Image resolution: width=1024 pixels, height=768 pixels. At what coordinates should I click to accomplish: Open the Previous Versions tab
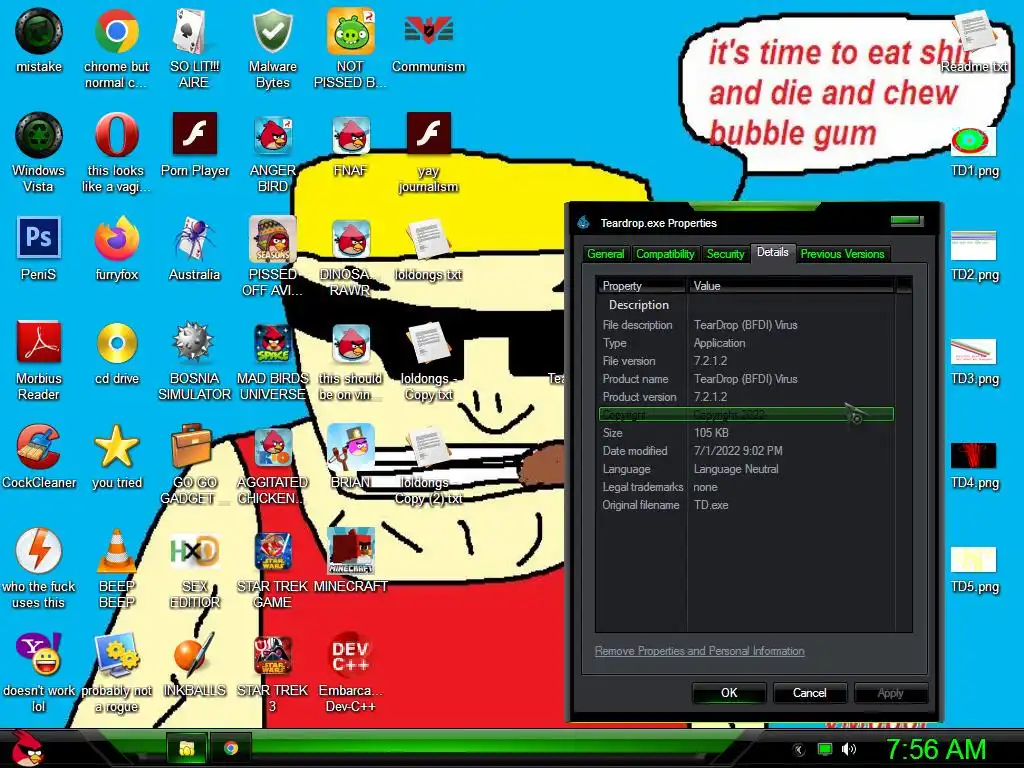tap(842, 254)
